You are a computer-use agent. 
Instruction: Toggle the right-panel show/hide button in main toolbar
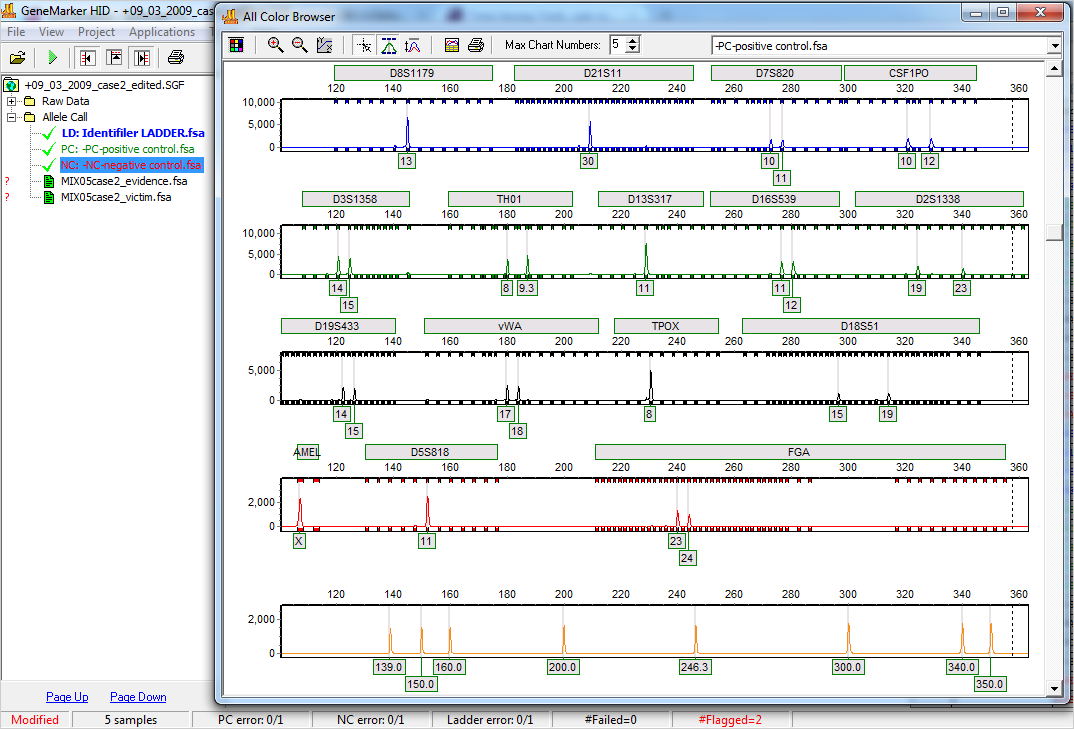point(142,58)
